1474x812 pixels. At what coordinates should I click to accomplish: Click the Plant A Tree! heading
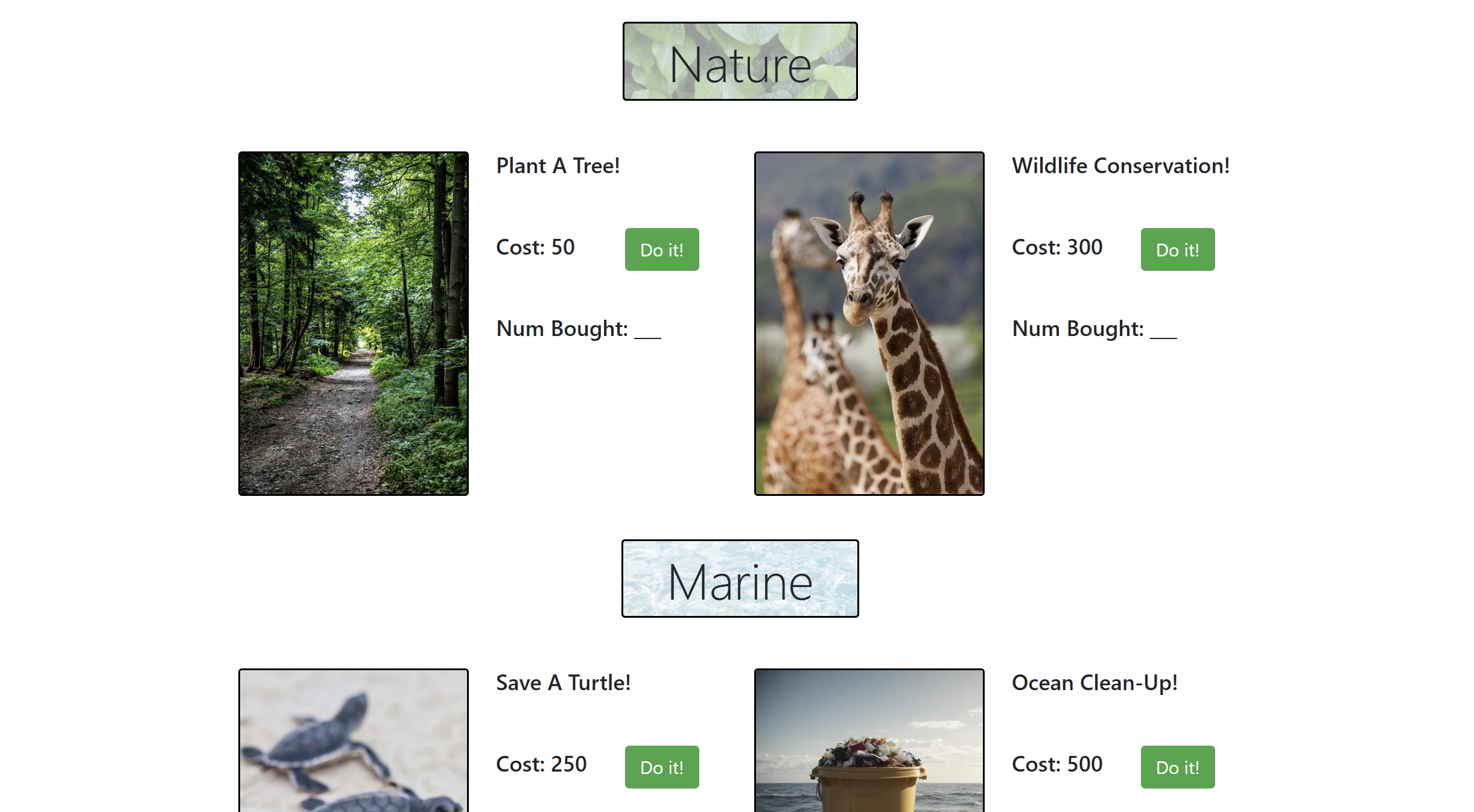[x=558, y=166]
